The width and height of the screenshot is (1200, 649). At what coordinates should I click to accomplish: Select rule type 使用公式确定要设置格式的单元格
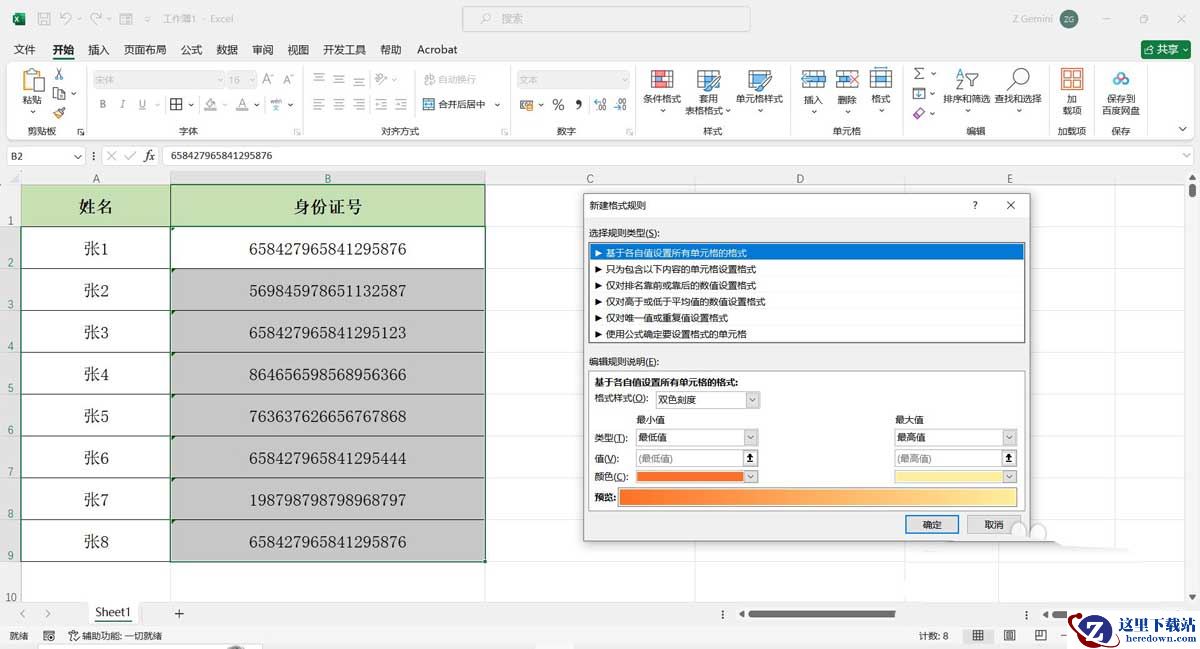point(807,334)
